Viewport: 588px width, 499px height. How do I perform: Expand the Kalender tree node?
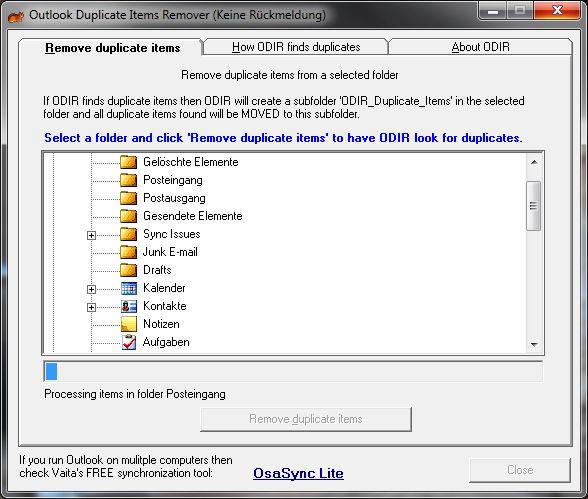coord(91,289)
